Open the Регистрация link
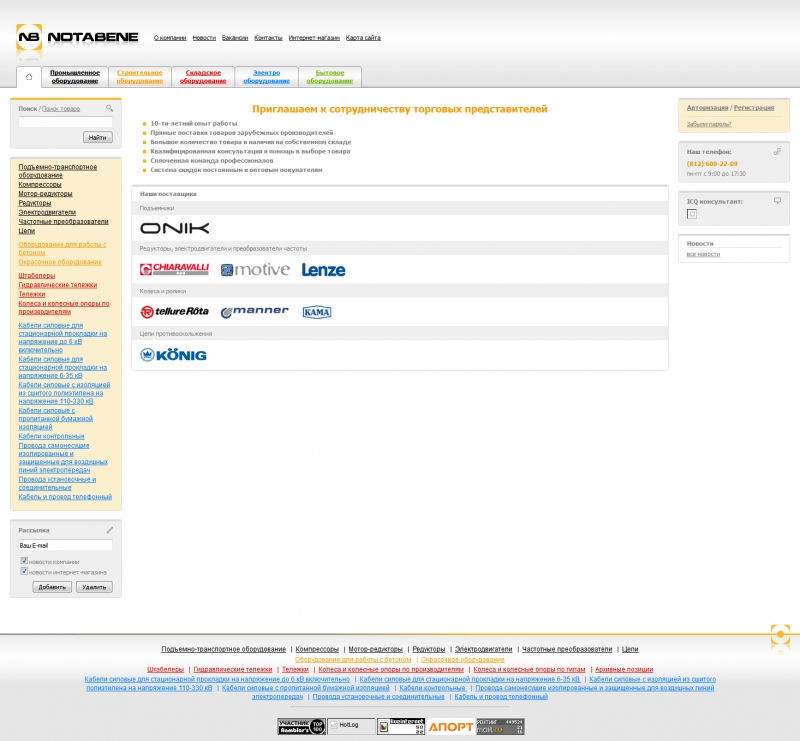Image resolution: width=800 pixels, height=741 pixels. pos(754,108)
